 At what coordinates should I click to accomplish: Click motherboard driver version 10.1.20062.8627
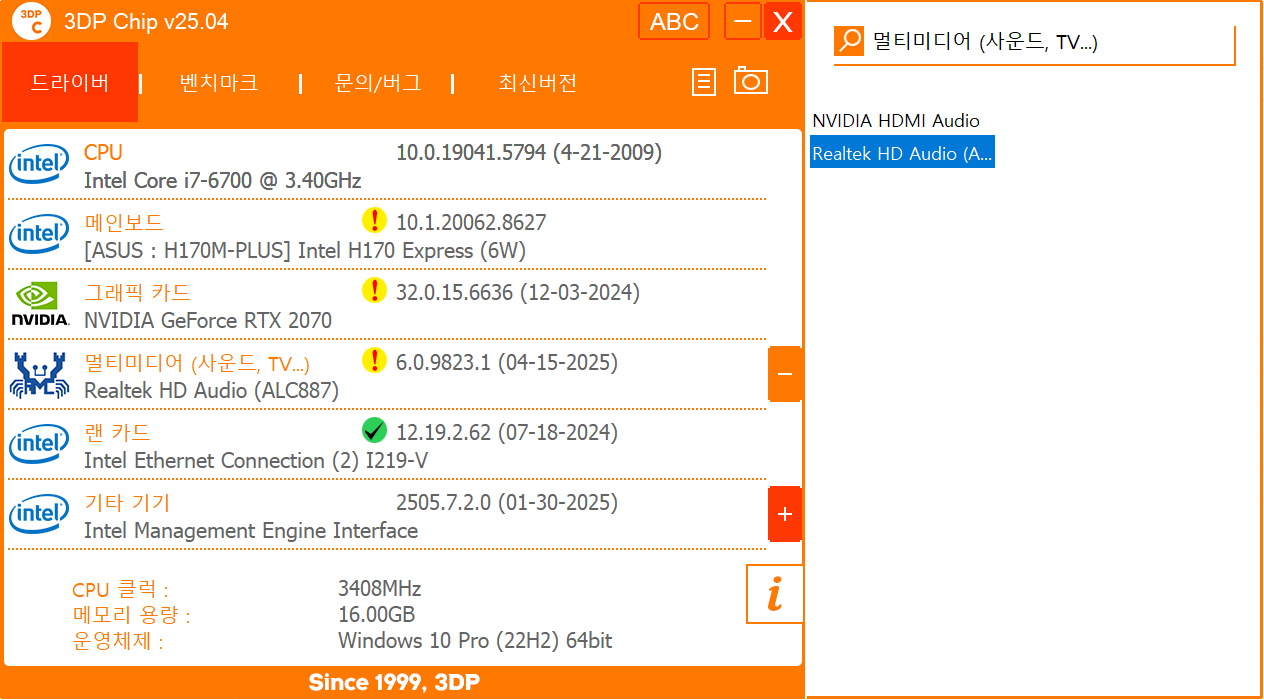point(471,222)
